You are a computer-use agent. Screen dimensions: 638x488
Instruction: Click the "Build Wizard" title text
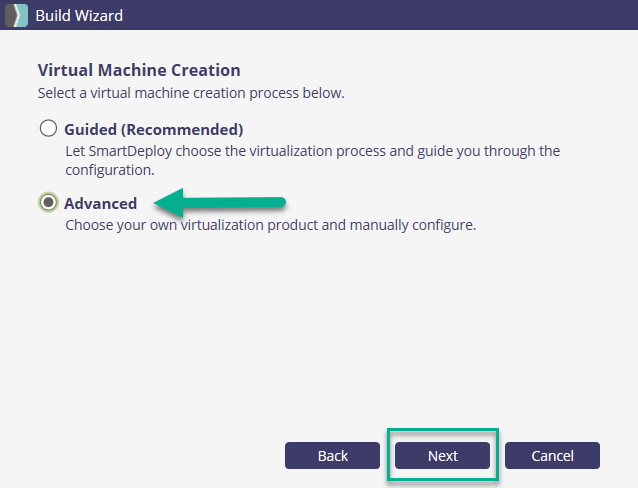[x=79, y=15]
